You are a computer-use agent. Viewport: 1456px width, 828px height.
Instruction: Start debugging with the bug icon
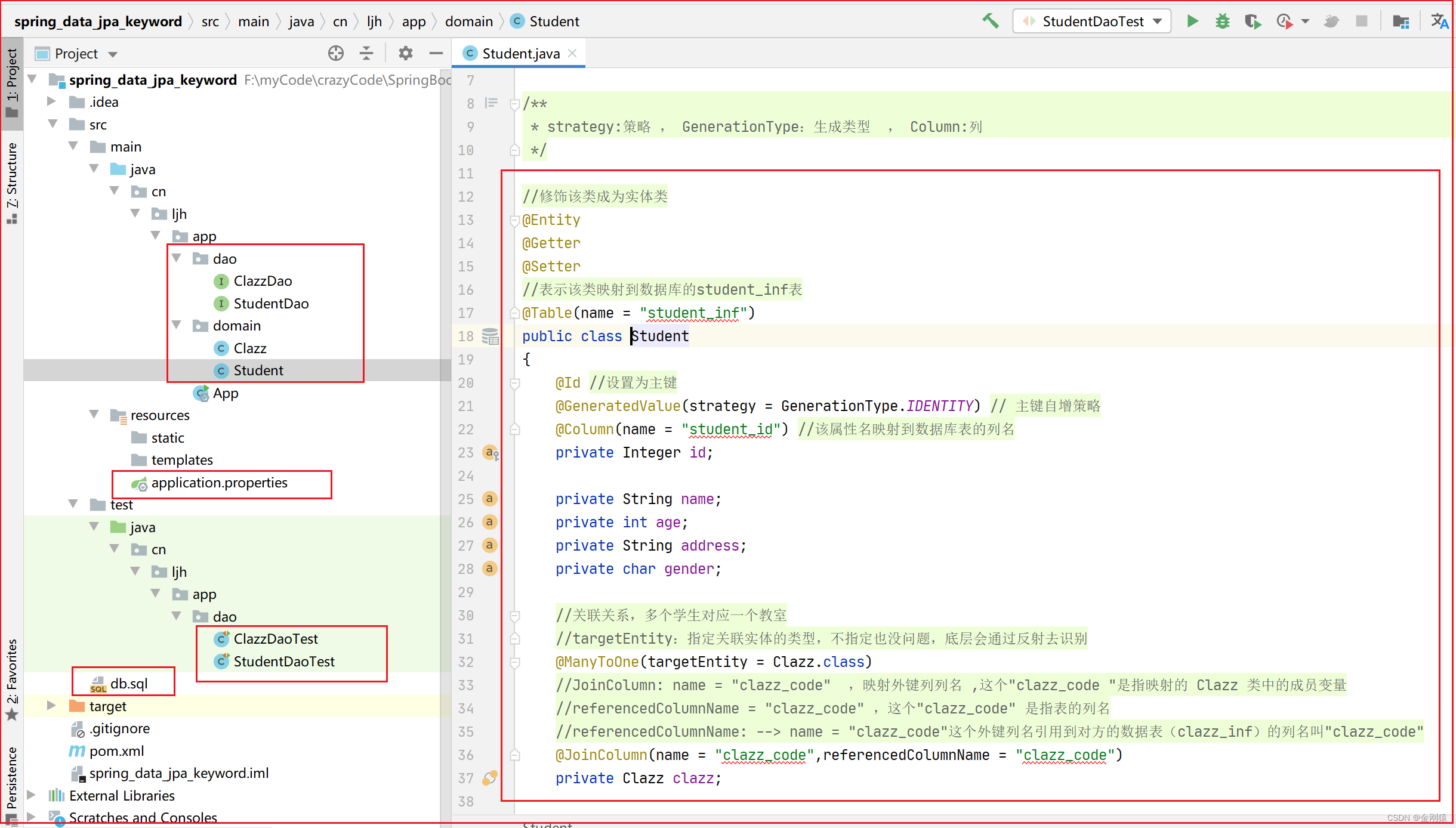[x=1222, y=21]
